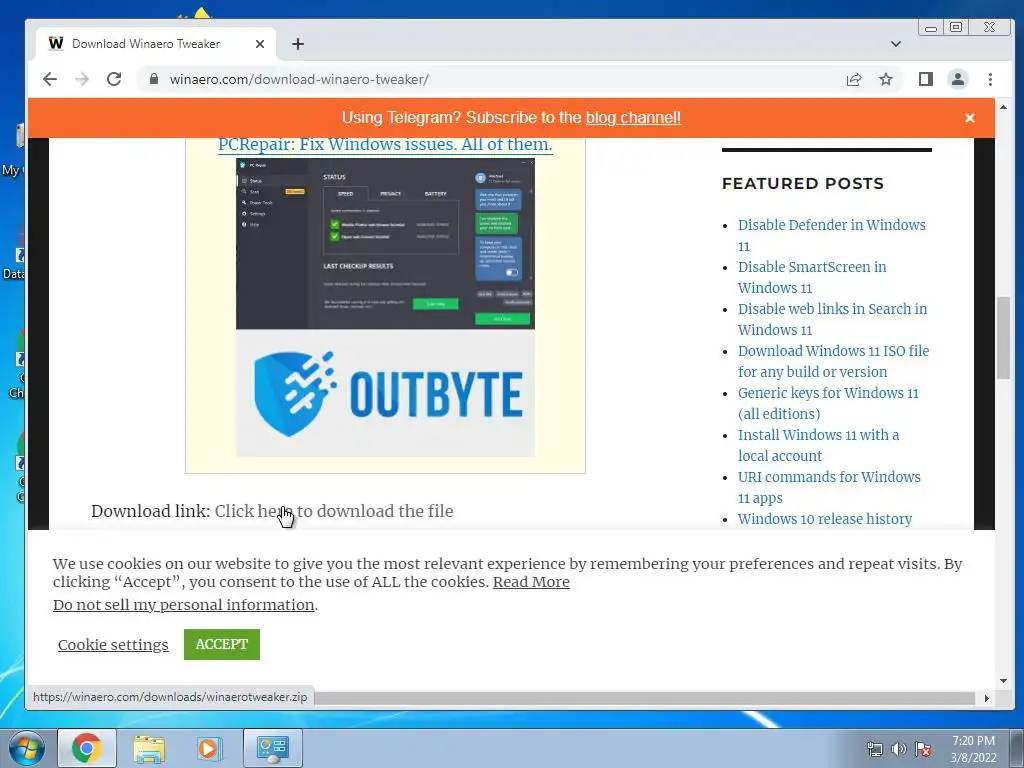This screenshot has height=768, width=1024.
Task: Click the Chrome taskbar icon
Action: pyautogui.click(x=87, y=748)
